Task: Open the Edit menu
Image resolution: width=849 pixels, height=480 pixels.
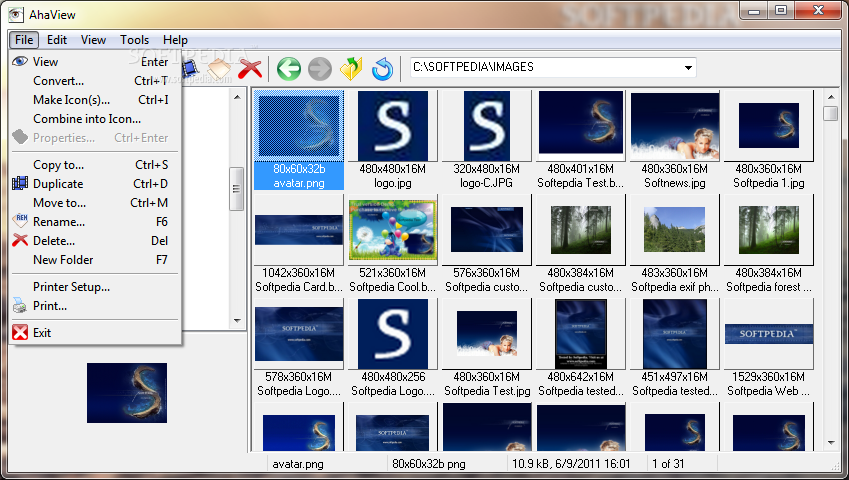Action: (x=56, y=40)
